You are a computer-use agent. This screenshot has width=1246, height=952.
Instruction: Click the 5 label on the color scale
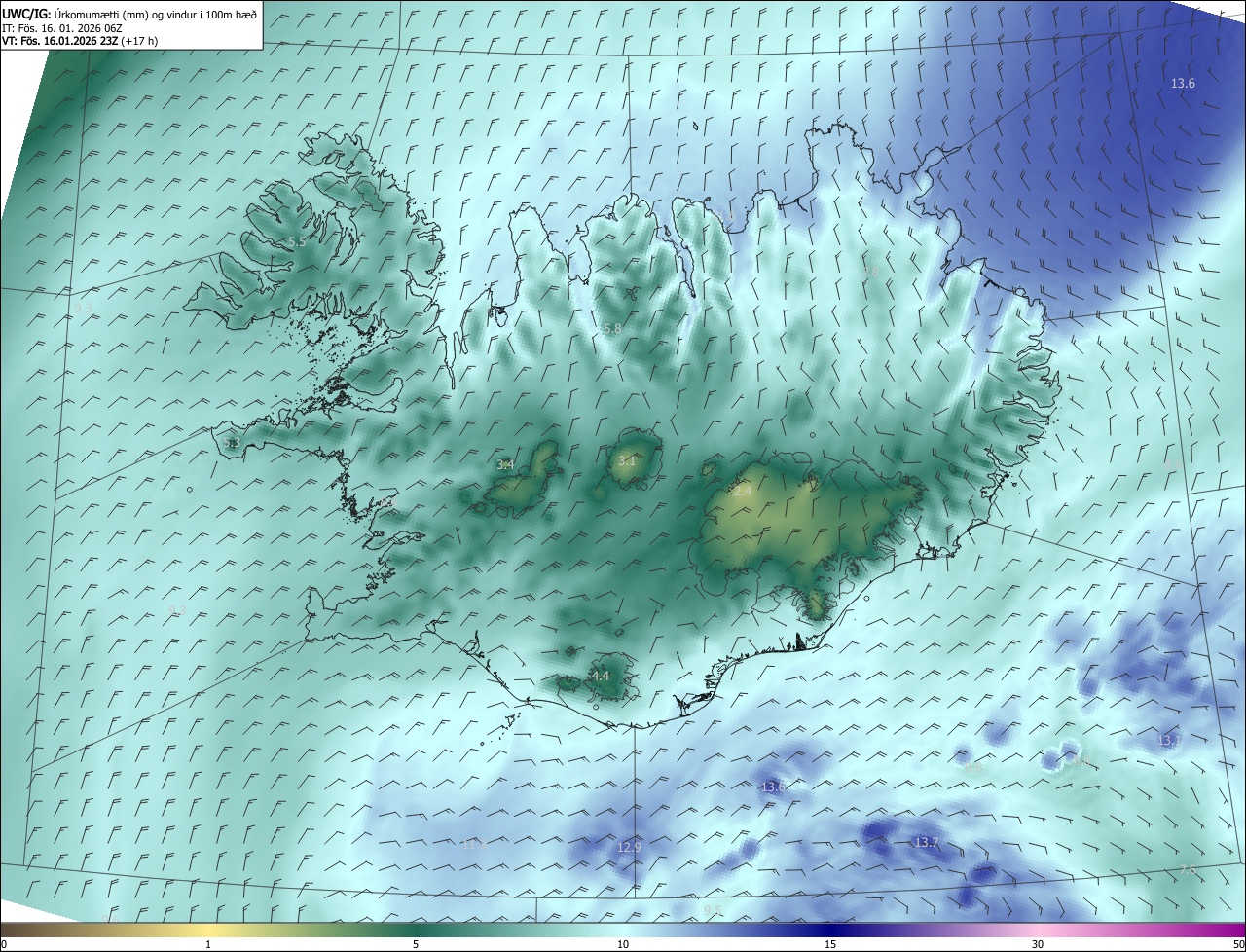click(x=416, y=944)
